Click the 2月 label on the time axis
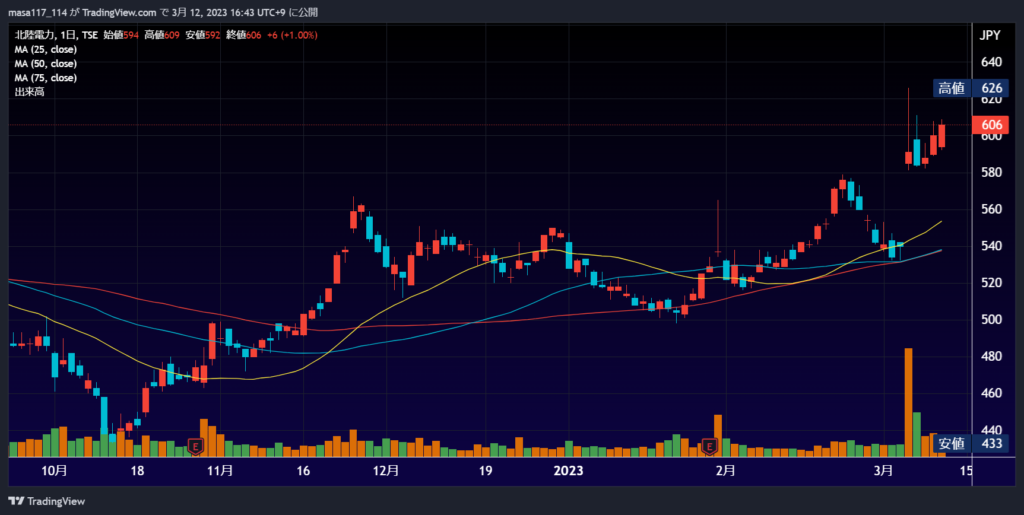The width and height of the screenshot is (1024, 515). point(725,470)
